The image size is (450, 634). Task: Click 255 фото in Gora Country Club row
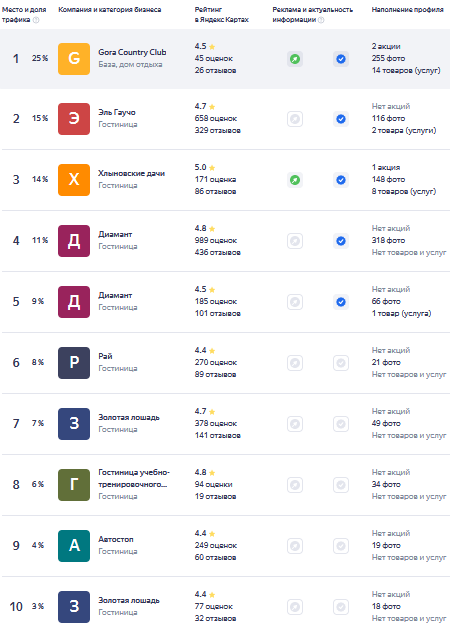click(x=388, y=58)
